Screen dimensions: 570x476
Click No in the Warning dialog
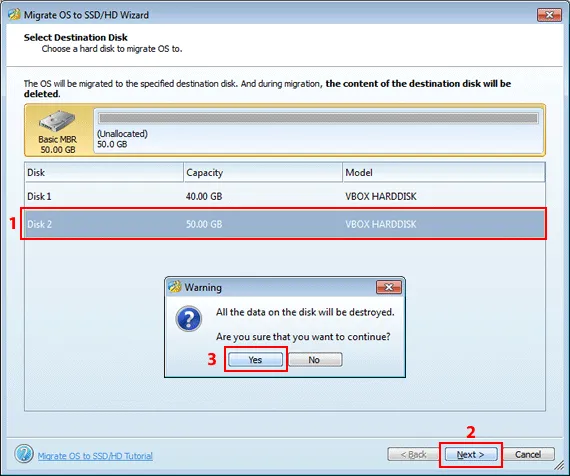315,360
